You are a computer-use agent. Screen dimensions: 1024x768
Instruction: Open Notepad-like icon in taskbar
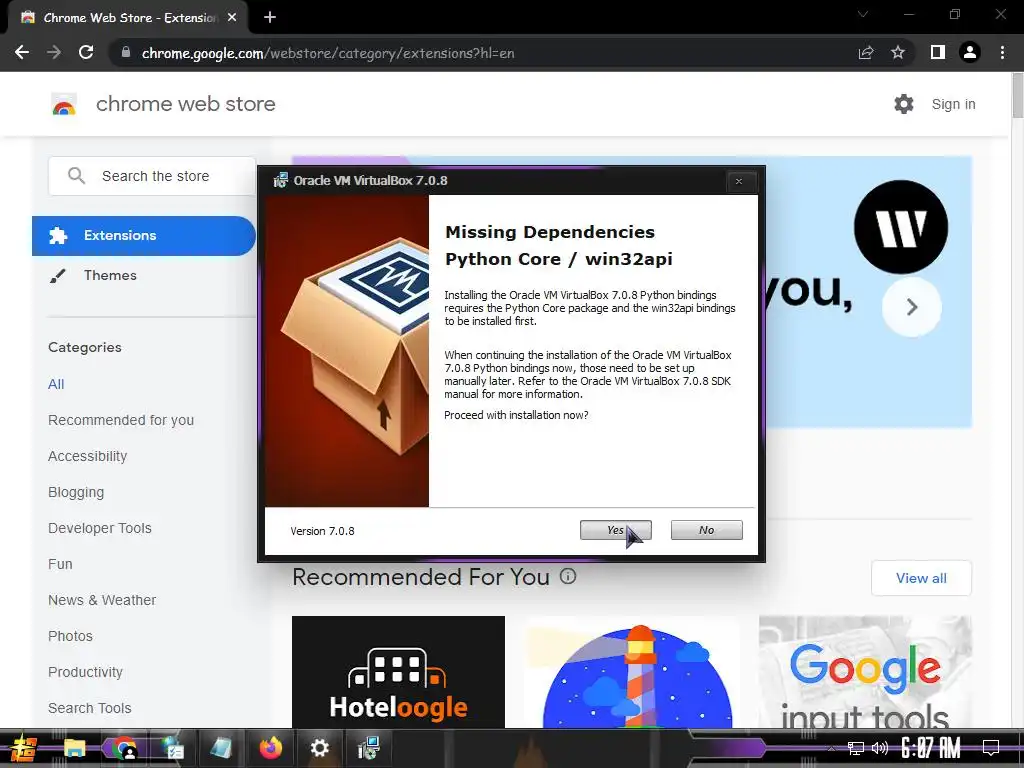[x=221, y=748]
